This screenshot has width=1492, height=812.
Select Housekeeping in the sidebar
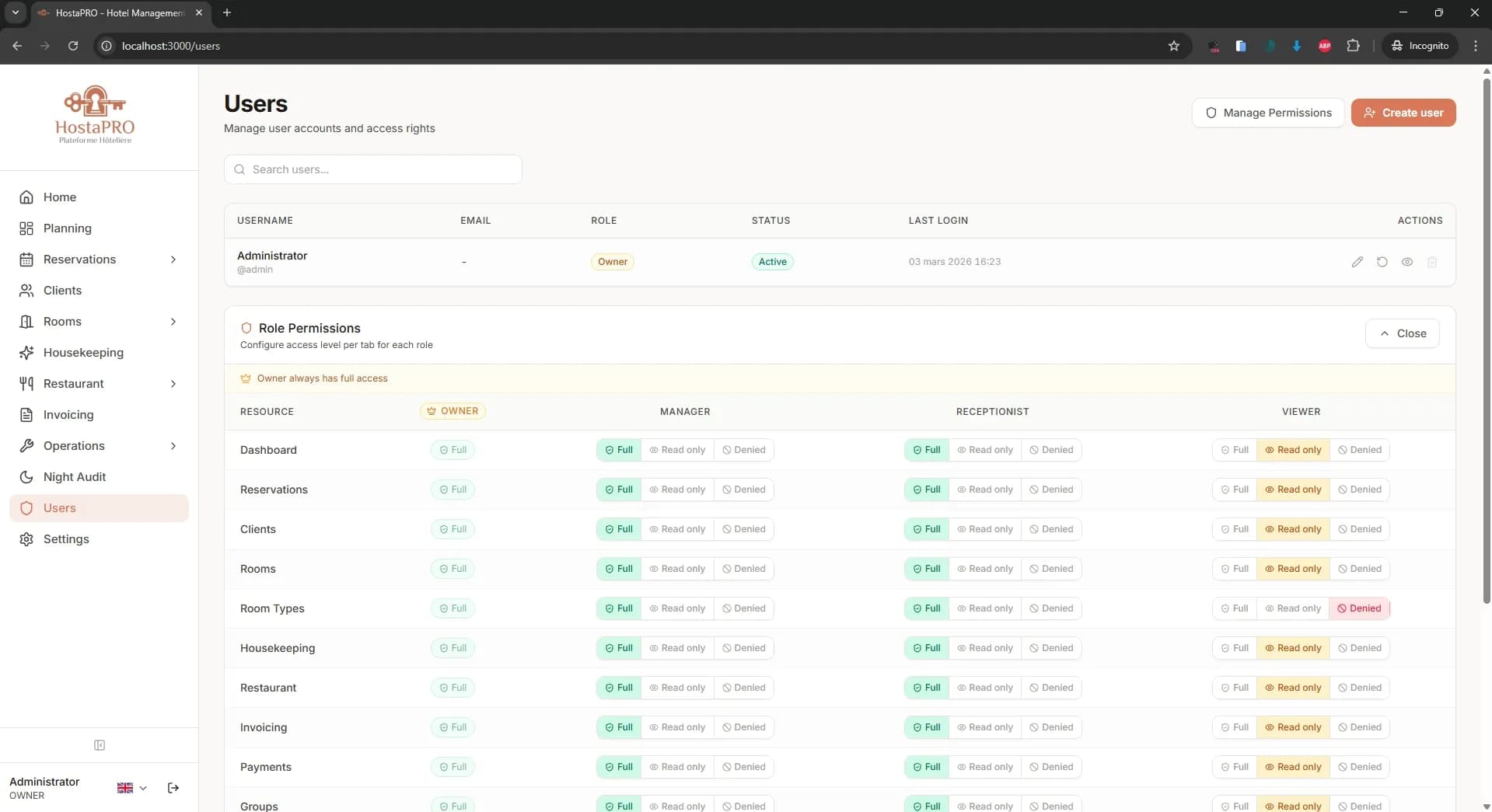83,352
